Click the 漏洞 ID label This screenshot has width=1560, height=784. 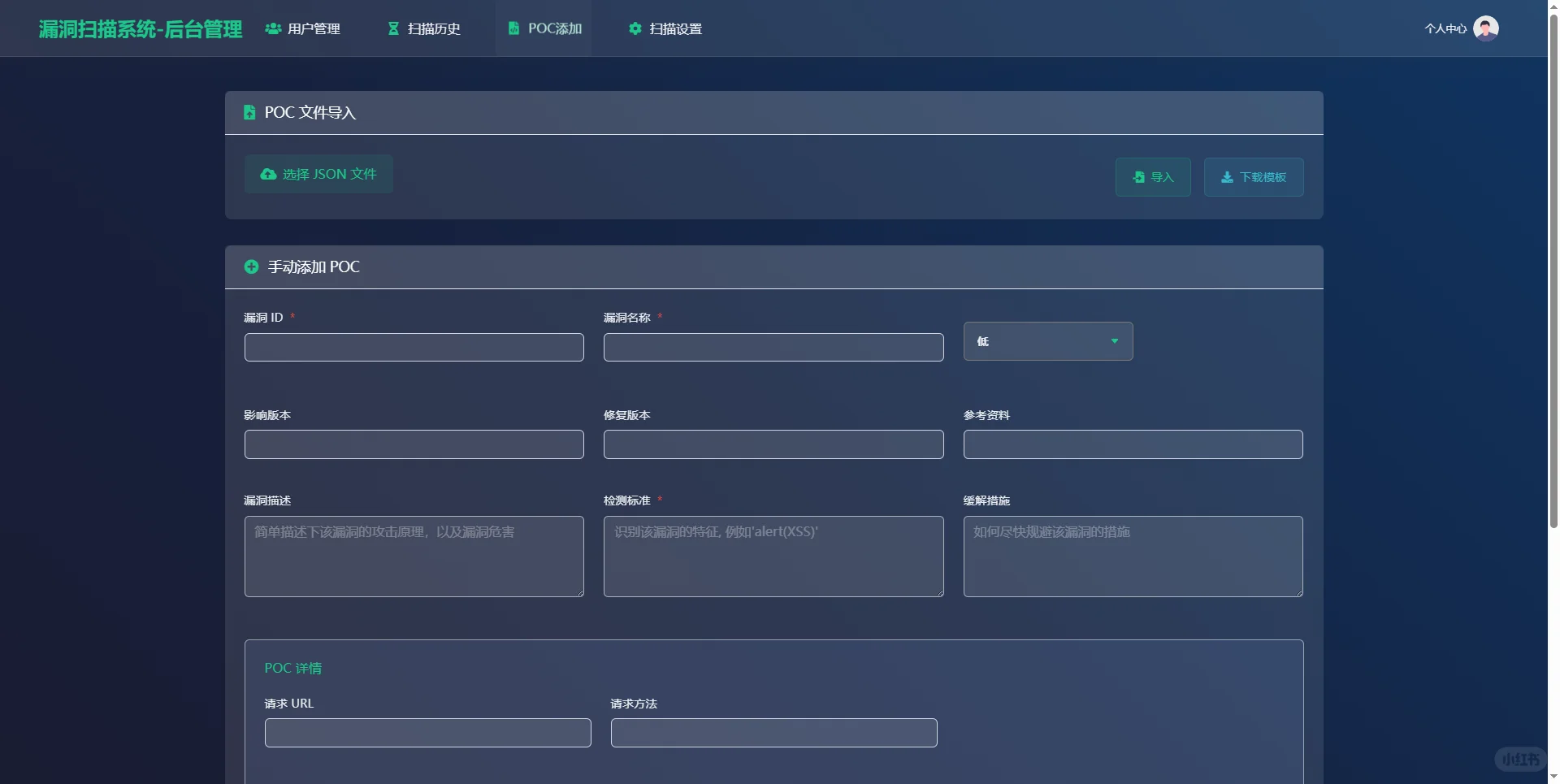point(263,318)
